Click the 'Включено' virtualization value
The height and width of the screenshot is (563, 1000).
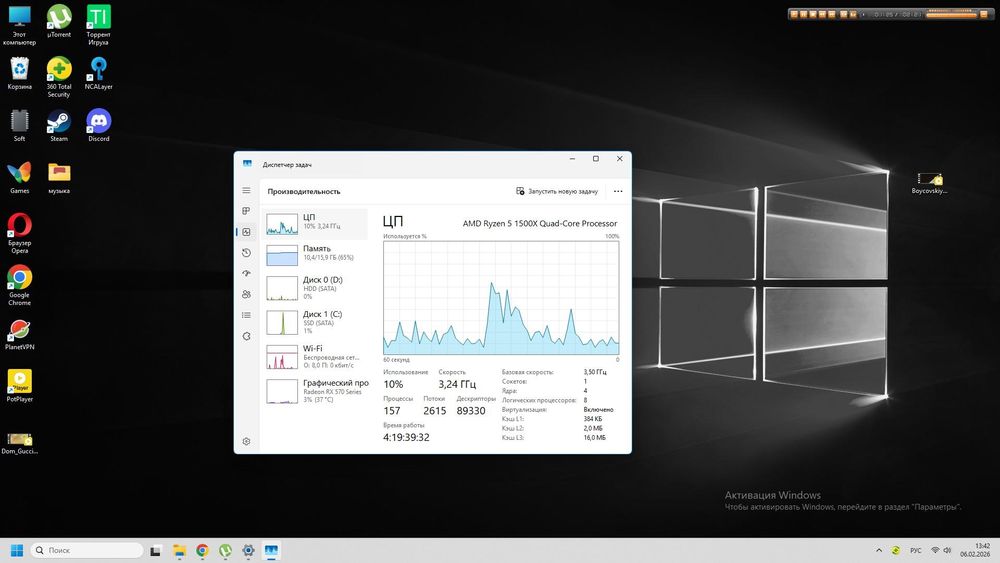pos(598,410)
